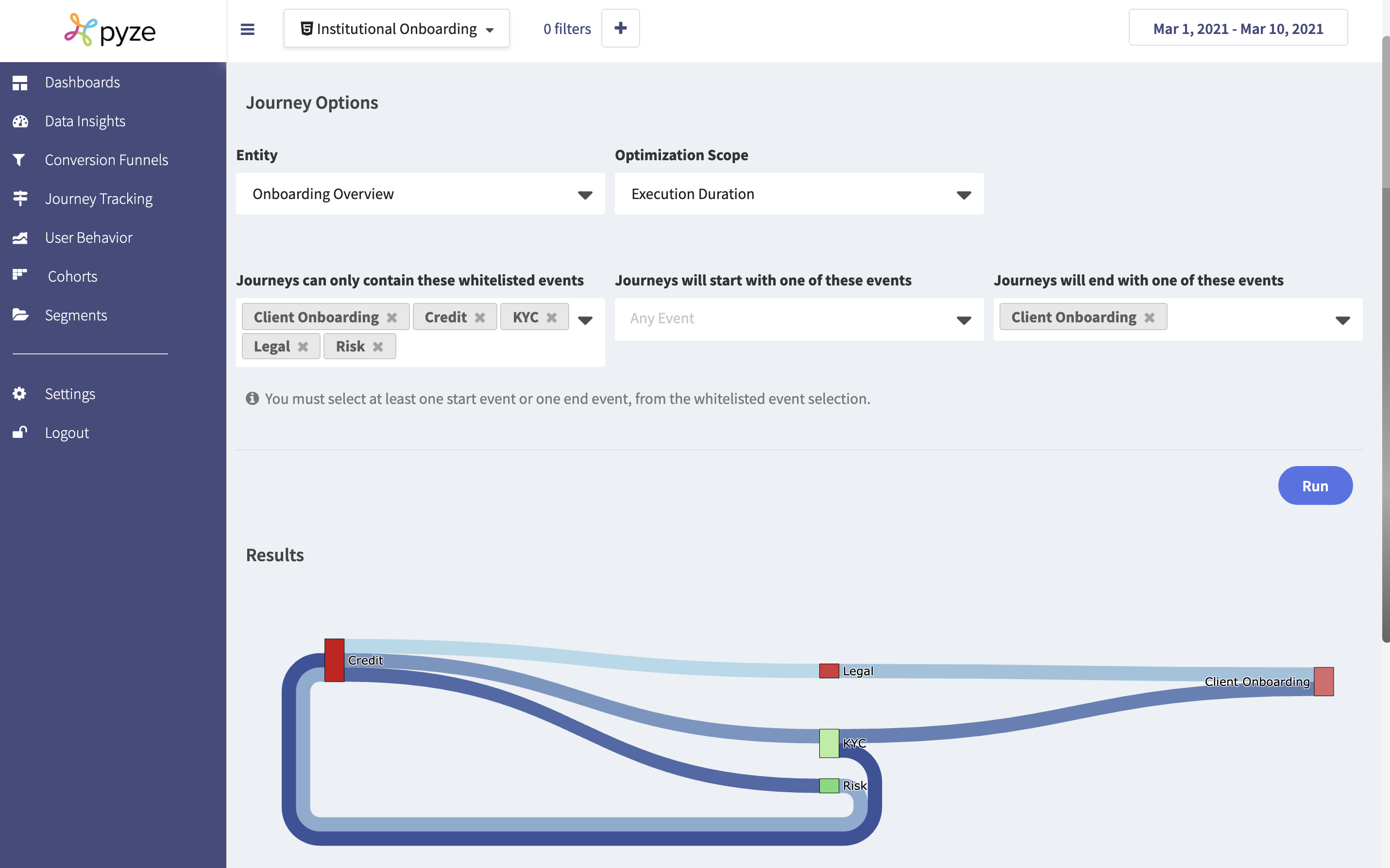
Task: Click the Any Event start events field
Action: pos(787,318)
